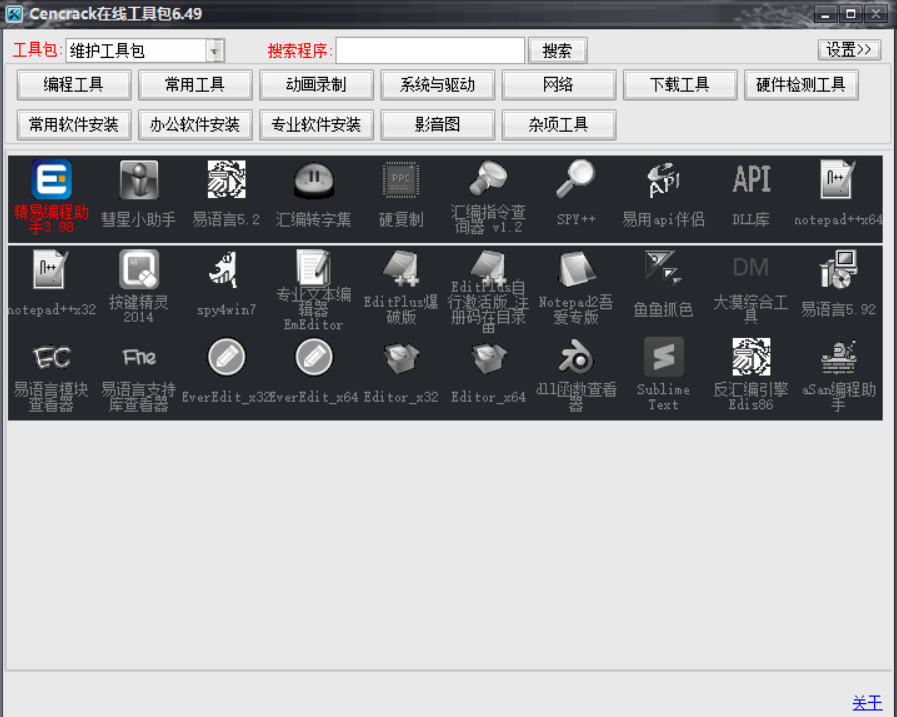This screenshot has height=717, width=897.
Task: Switch to 系统与驱动 category
Action: click(438, 85)
